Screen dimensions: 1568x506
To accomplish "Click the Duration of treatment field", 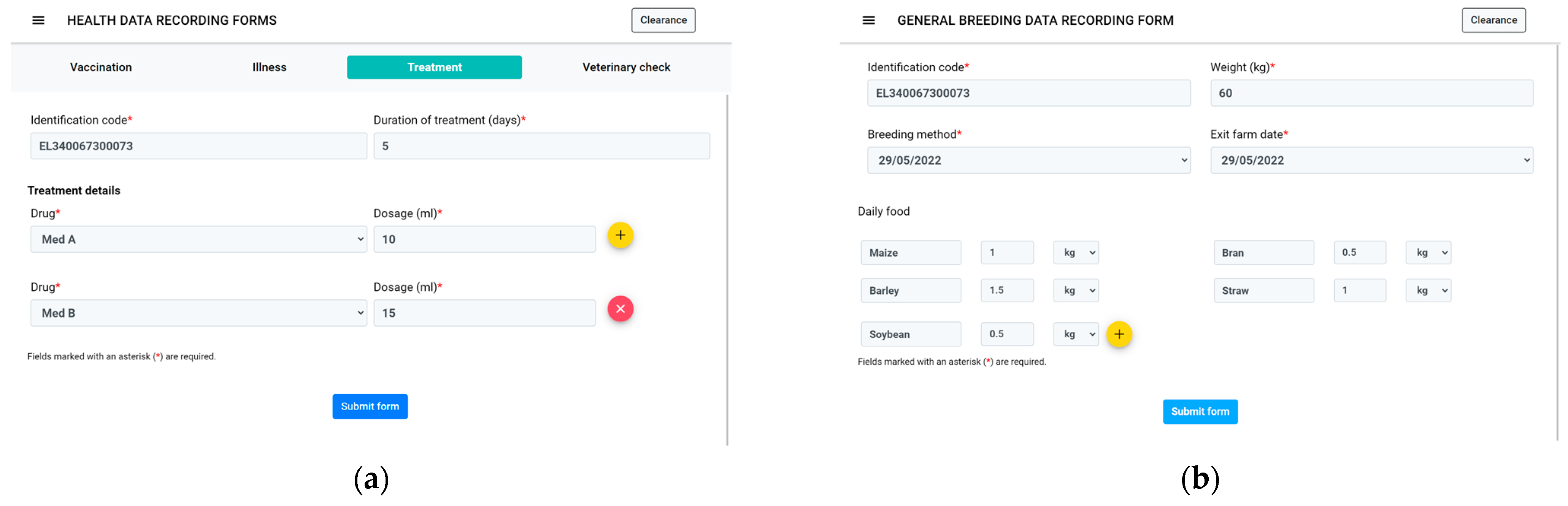I will (541, 147).
